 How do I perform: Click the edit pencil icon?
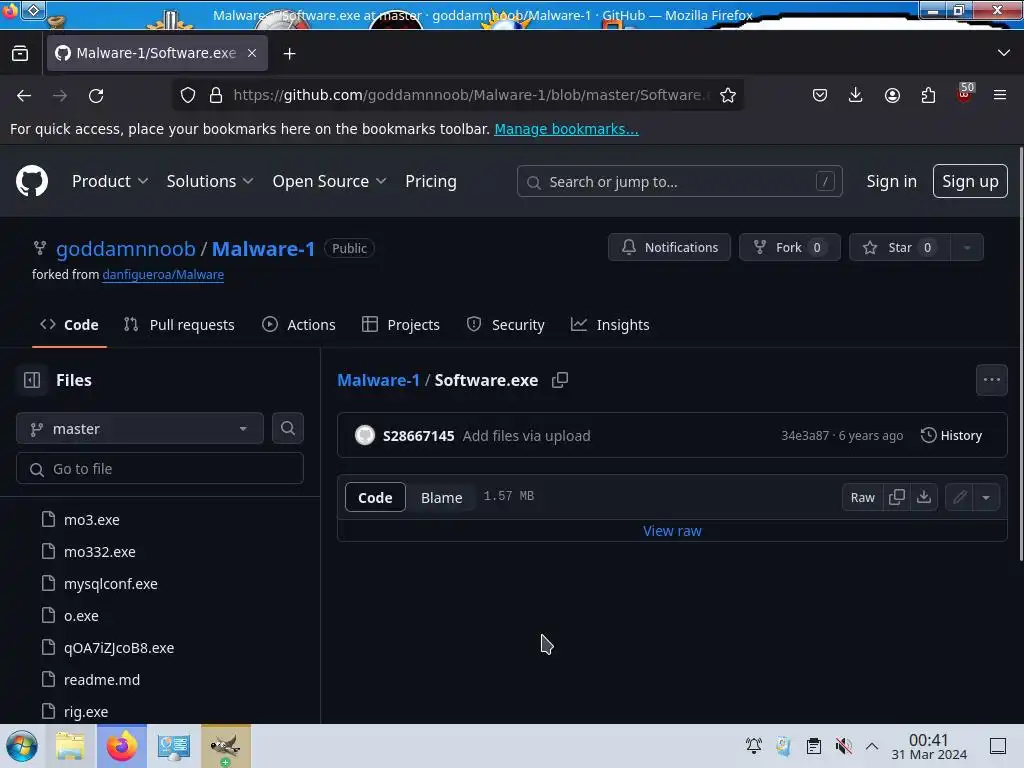(x=959, y=497)
